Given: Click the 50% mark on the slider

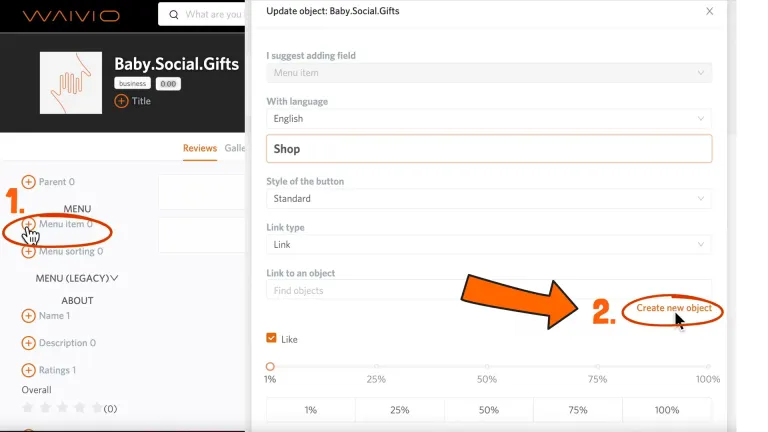Looking at the screenshot, I should (487, 366).
